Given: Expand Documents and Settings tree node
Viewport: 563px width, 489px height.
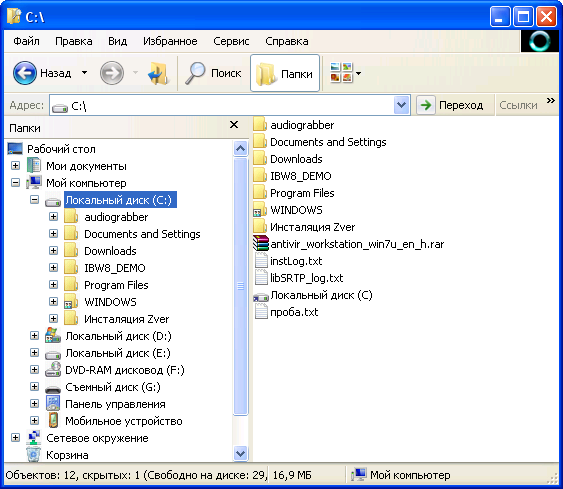Looking at the screenshot, I should point(53,234).
